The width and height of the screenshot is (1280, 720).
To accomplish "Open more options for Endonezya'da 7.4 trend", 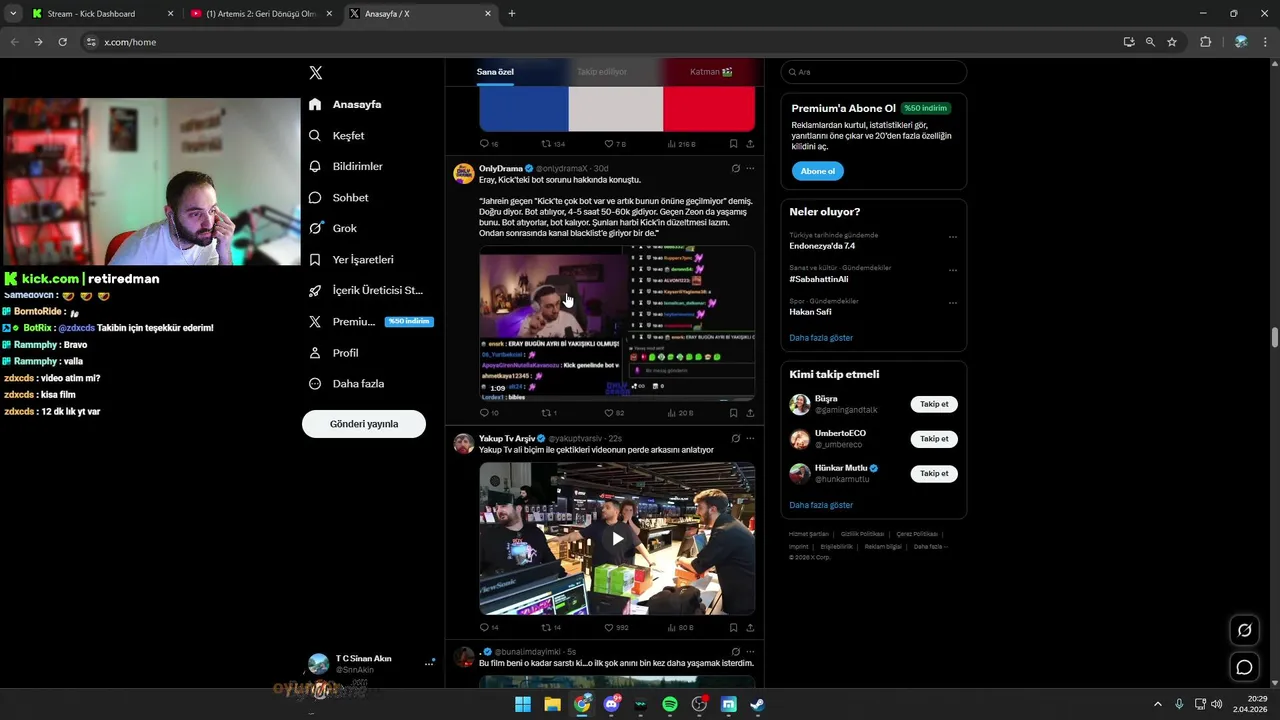I will 953,237.
